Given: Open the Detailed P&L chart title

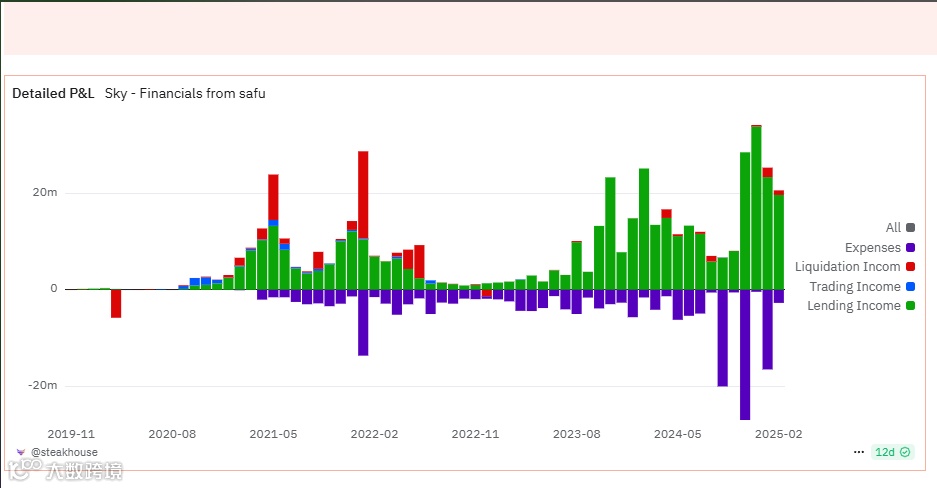Looking at the screenshot, I should tap(53, 93).
